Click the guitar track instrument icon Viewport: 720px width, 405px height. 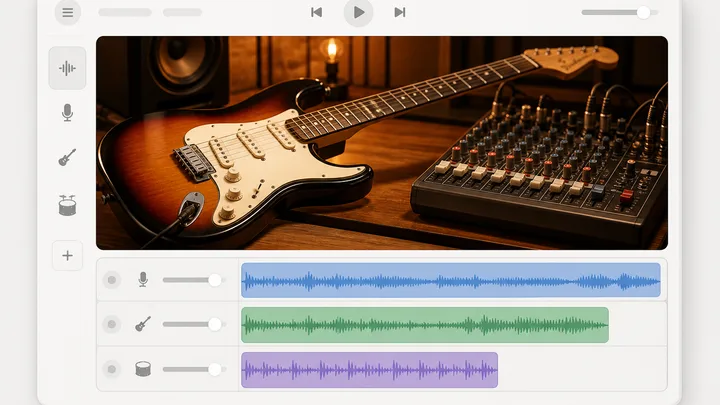pyautogui.click(x=143, y=324)
